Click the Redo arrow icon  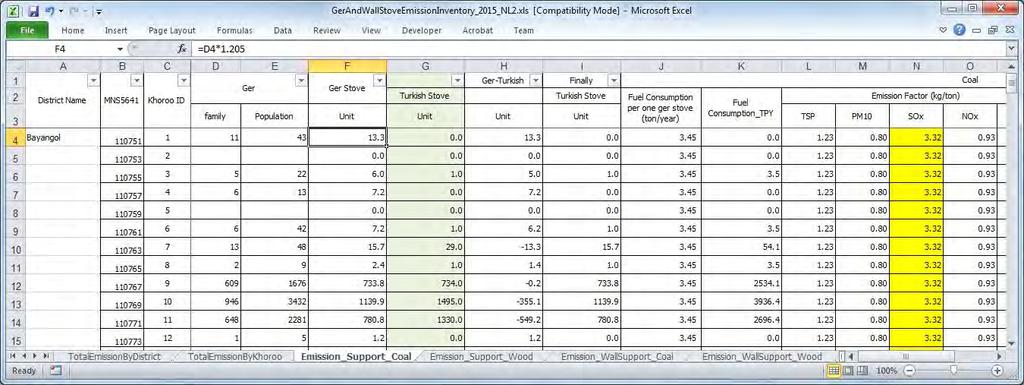[x=74, y=11]
